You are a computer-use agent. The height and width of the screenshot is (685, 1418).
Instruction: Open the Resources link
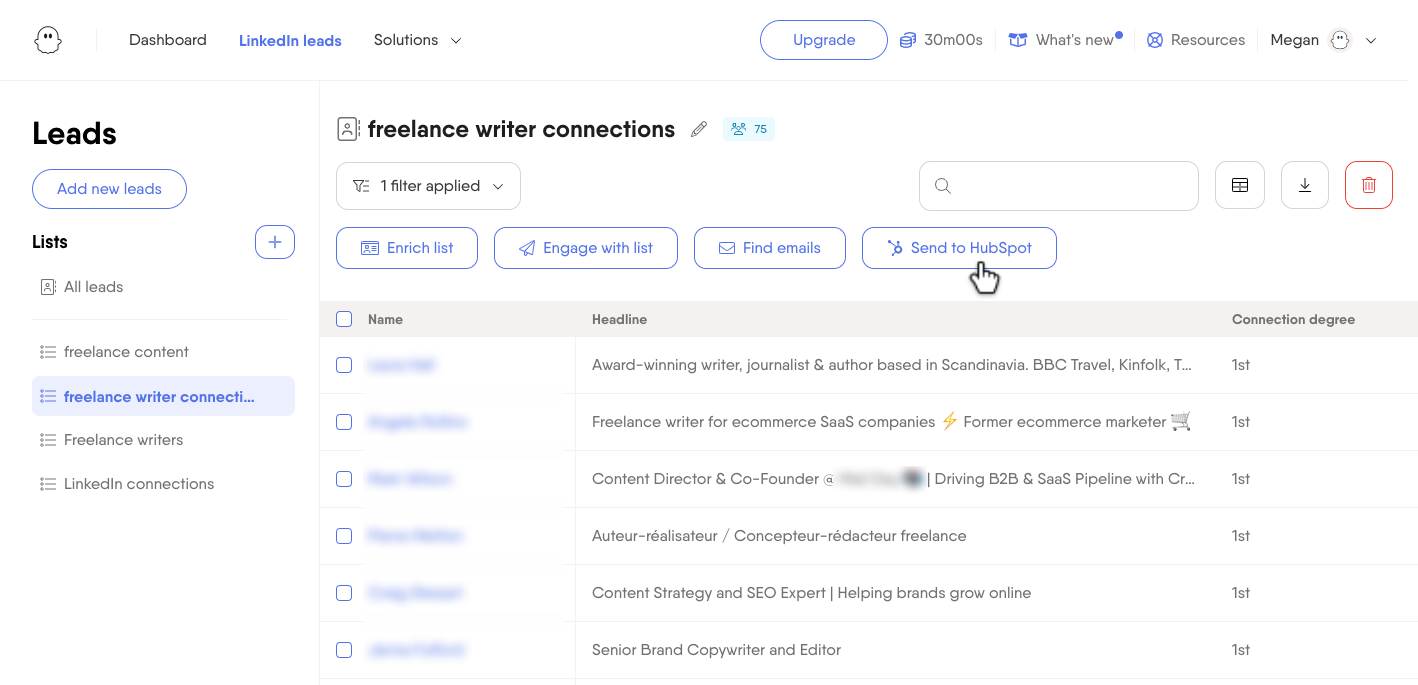(1195, 40)
